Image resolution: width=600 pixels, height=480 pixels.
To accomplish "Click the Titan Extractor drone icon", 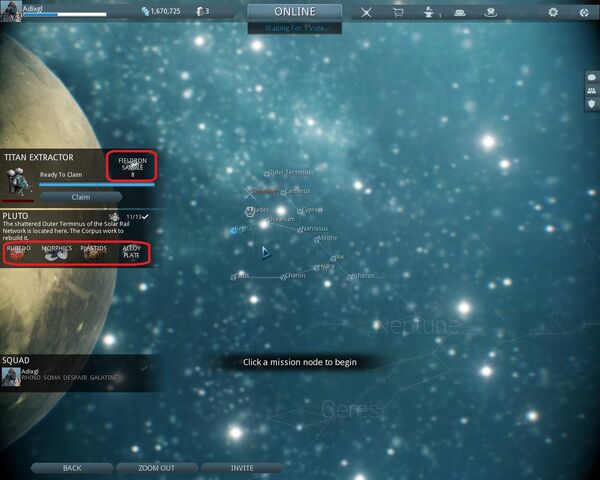I will [x=18, y=183].
